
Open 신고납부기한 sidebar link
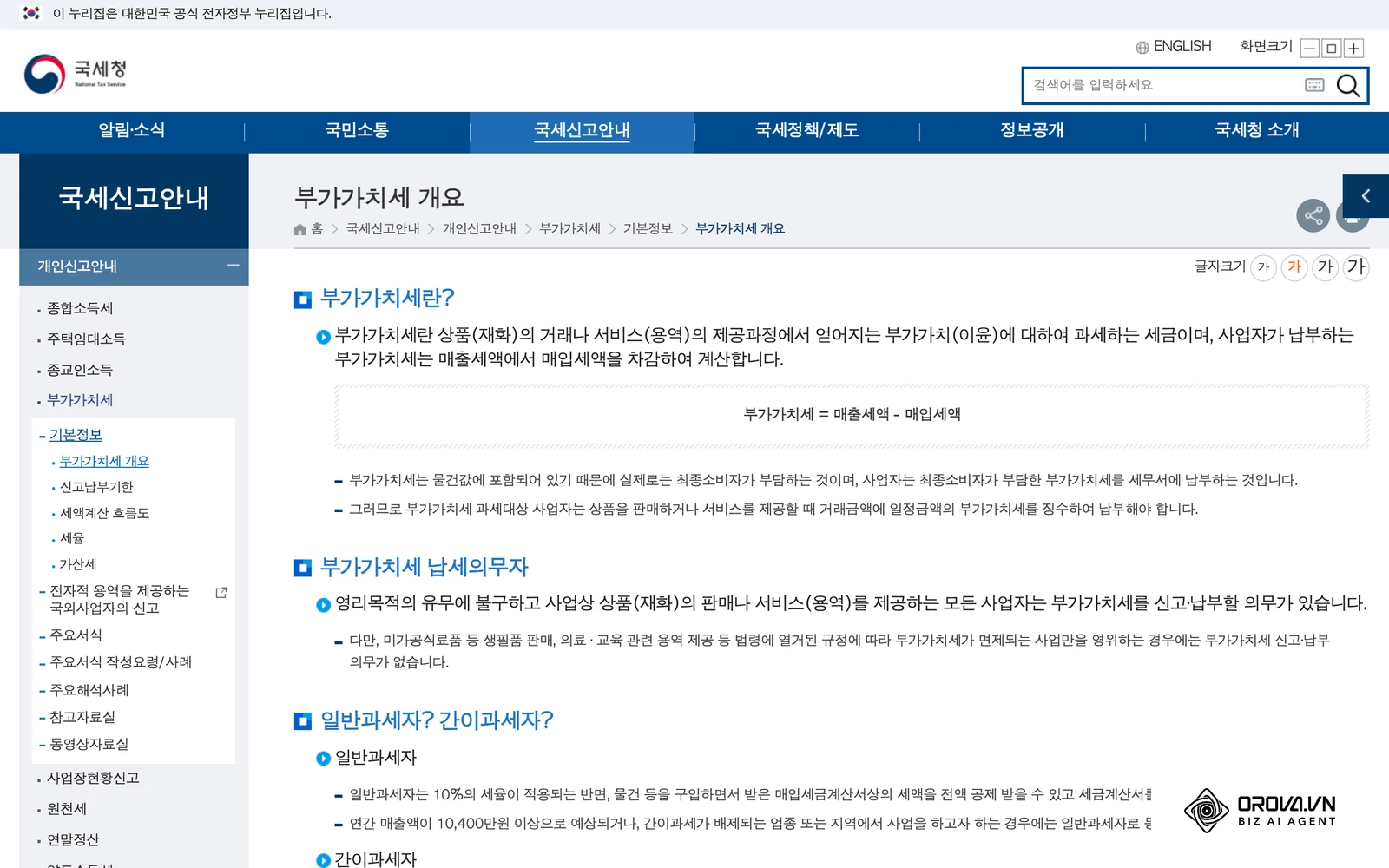point(96,487)
